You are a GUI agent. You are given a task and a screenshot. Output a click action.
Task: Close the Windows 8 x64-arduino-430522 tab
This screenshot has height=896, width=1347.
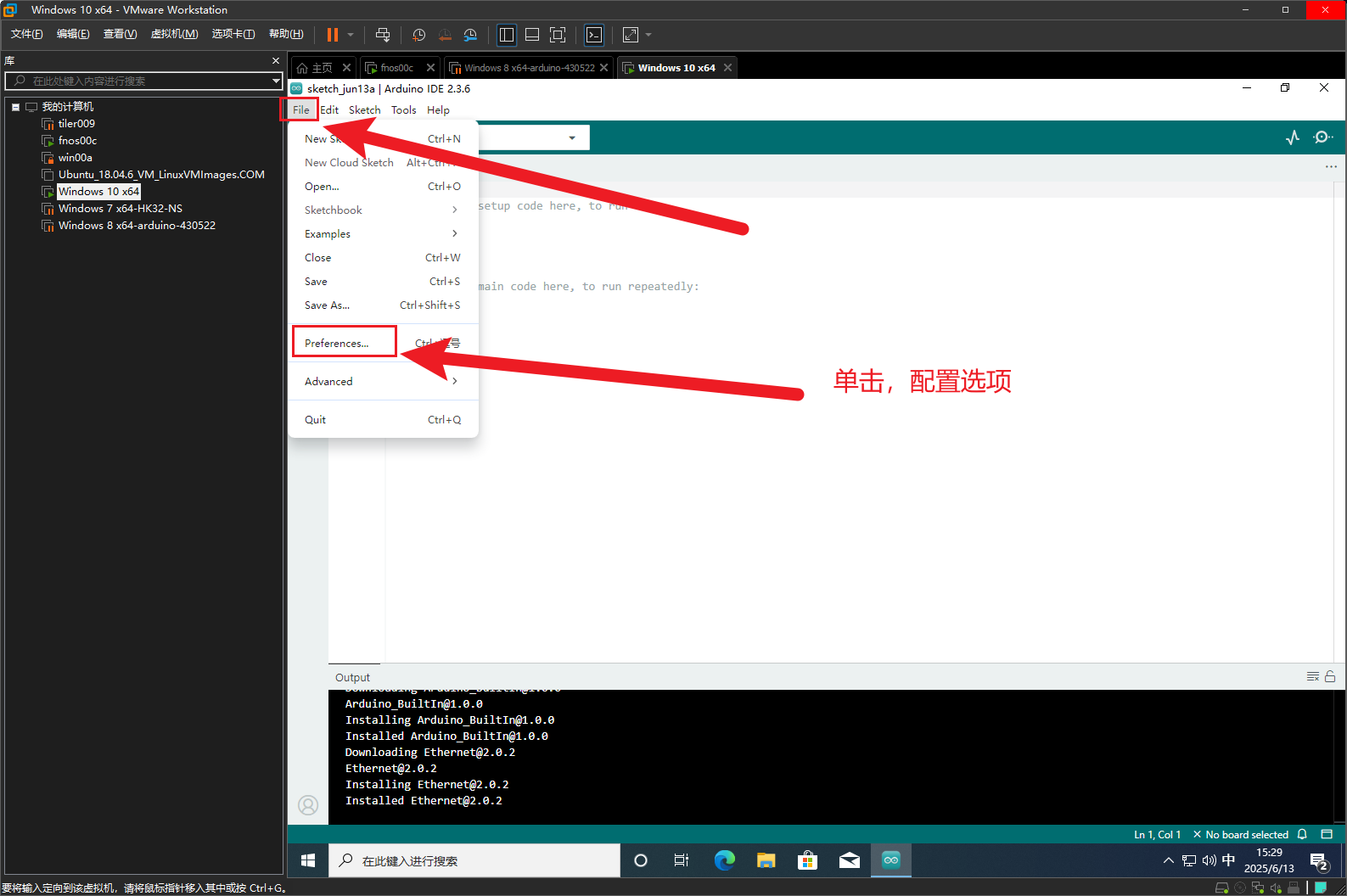tap(603, 68)
